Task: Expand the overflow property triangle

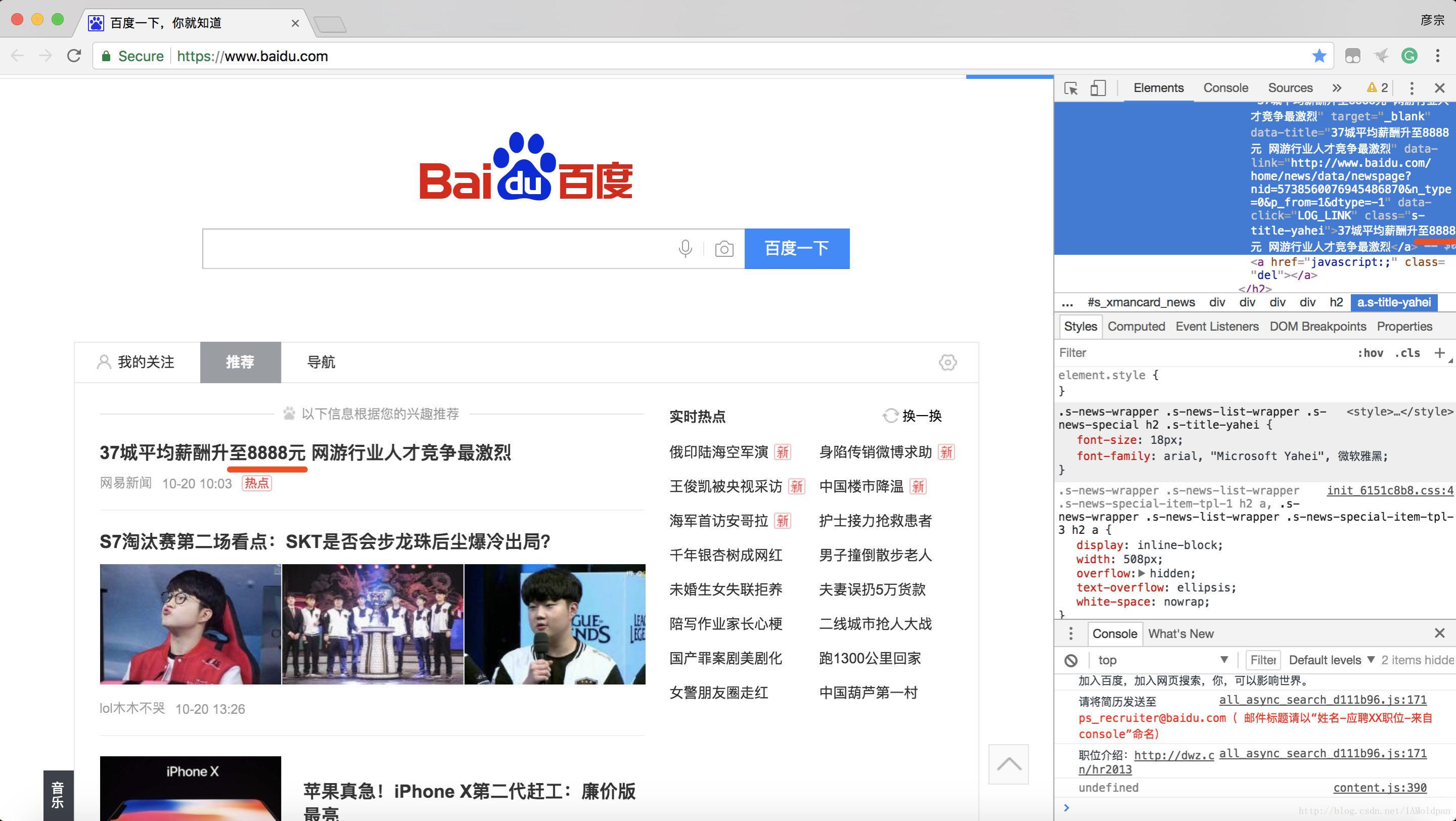Action: 1142,573
